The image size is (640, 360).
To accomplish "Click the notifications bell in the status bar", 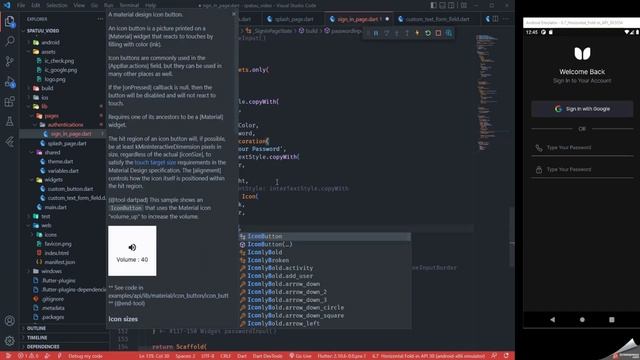I will (506, 356).
